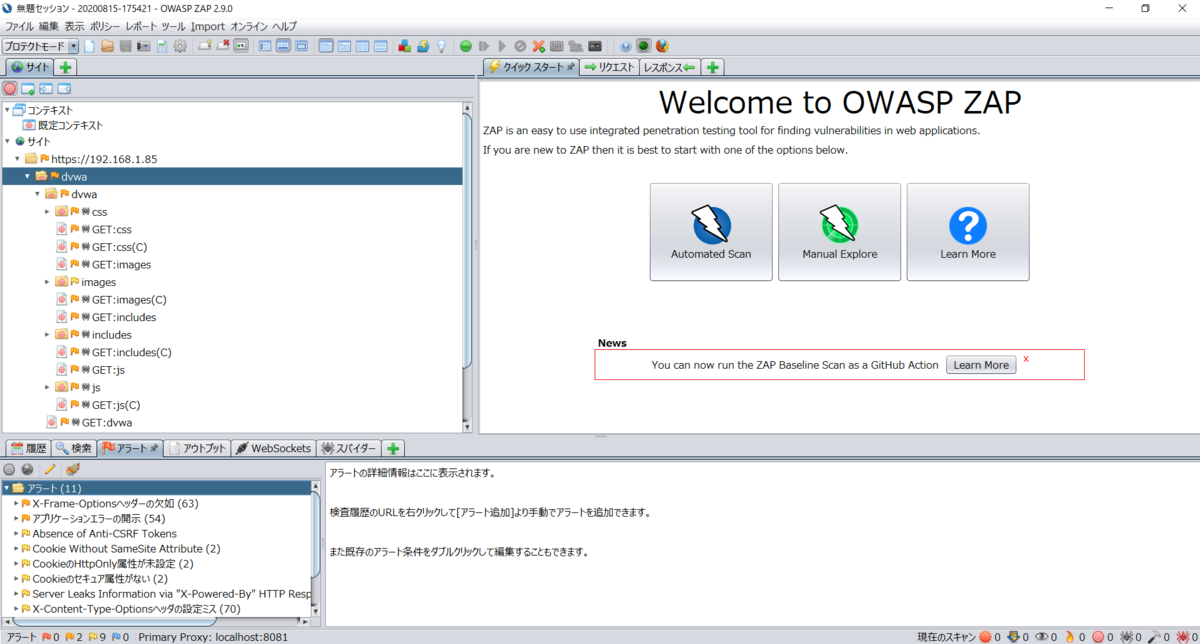Open Manual Explore
1200x644 pixels.
click(839, 232)
